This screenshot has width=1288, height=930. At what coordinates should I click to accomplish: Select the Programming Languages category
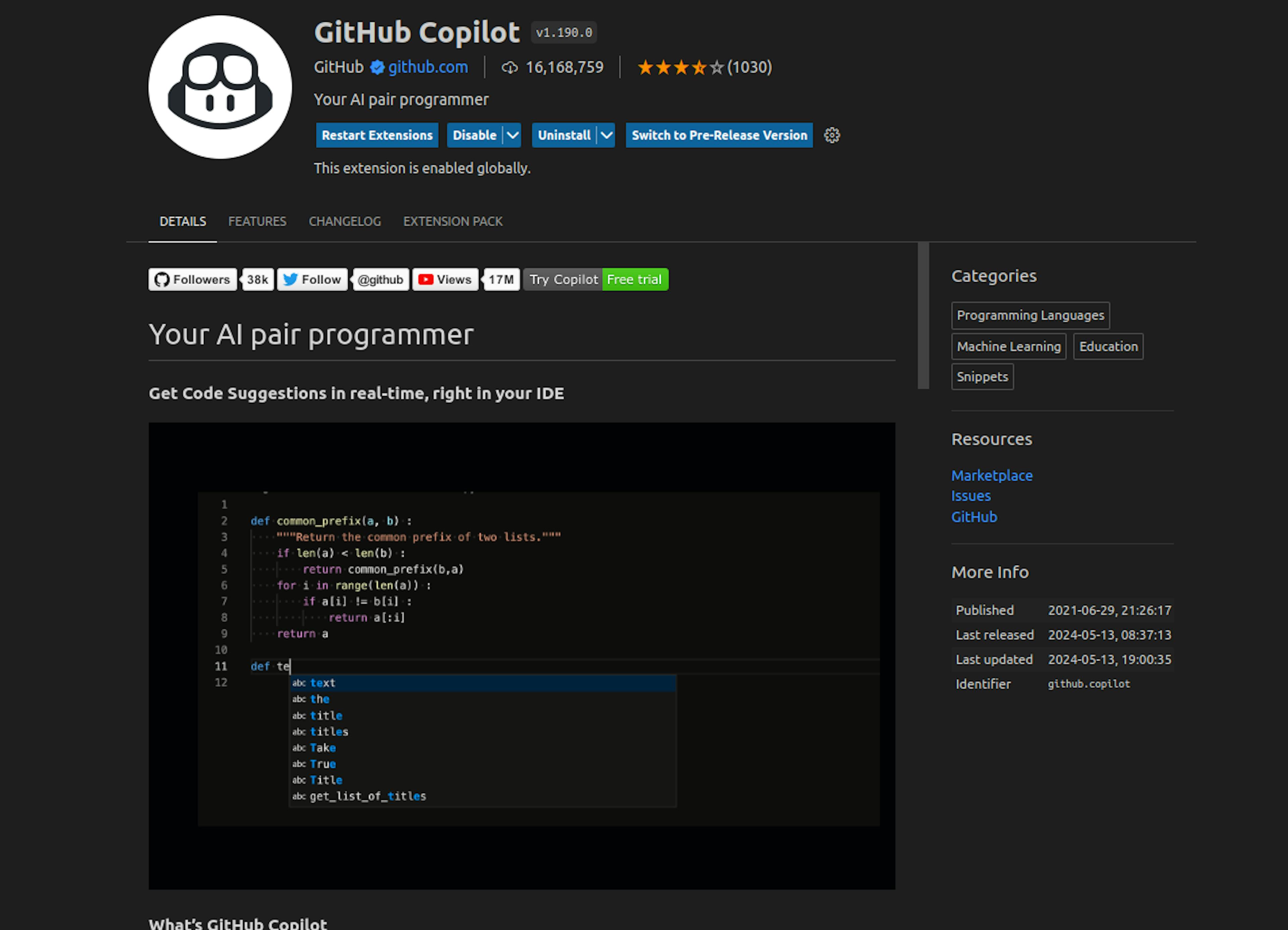[x=1030, y=315]
